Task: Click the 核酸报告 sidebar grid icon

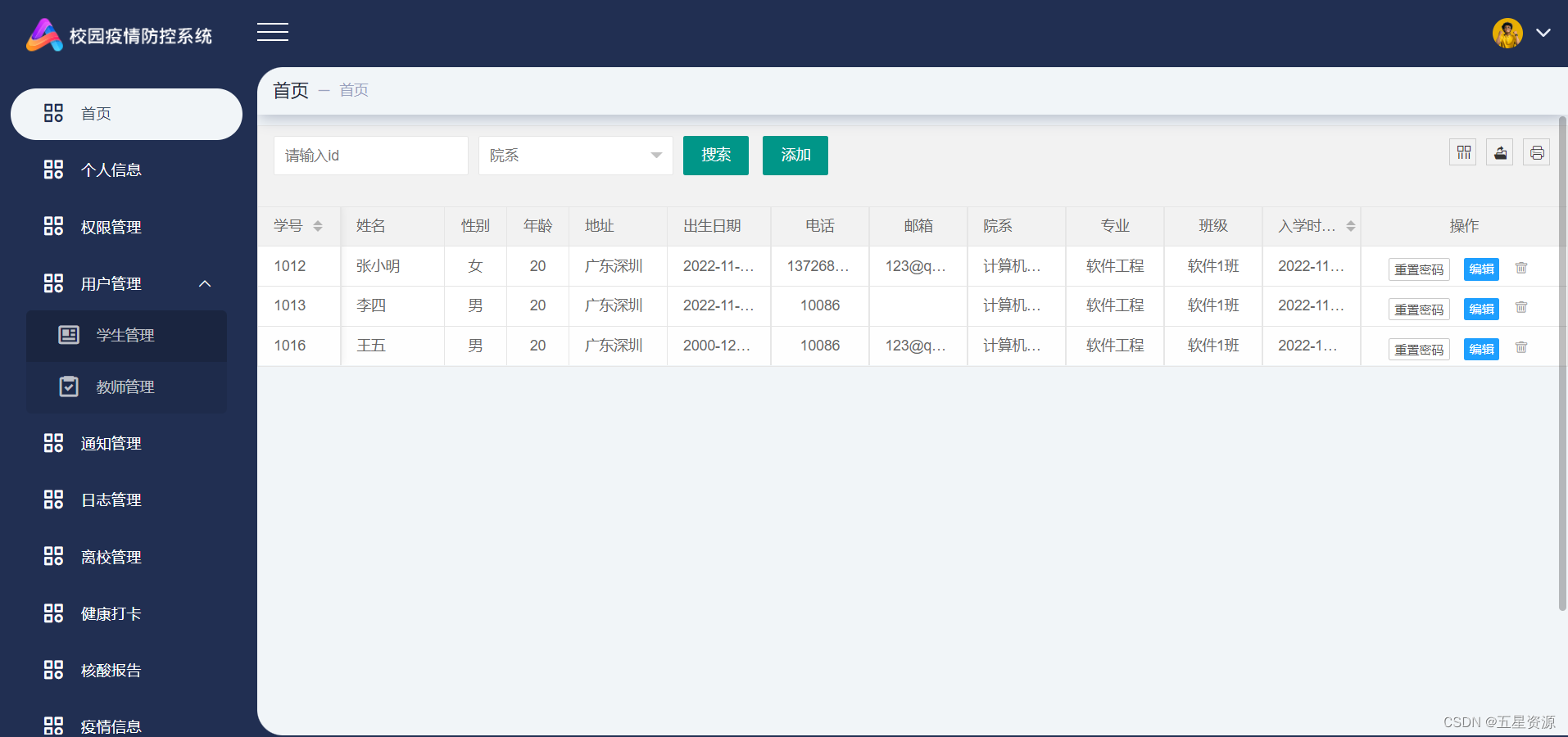Action: [53, 670]
